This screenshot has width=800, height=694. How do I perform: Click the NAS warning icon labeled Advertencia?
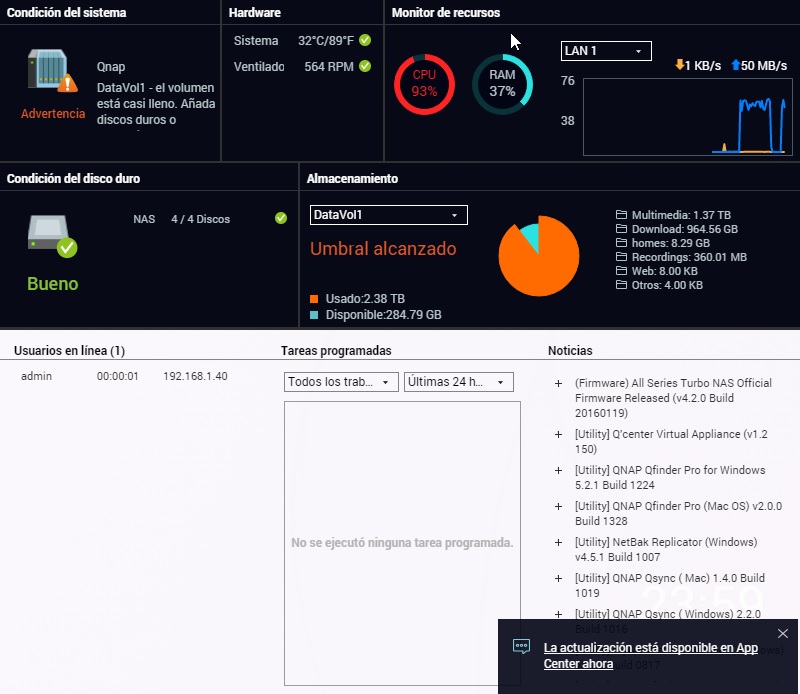(52, 72)
